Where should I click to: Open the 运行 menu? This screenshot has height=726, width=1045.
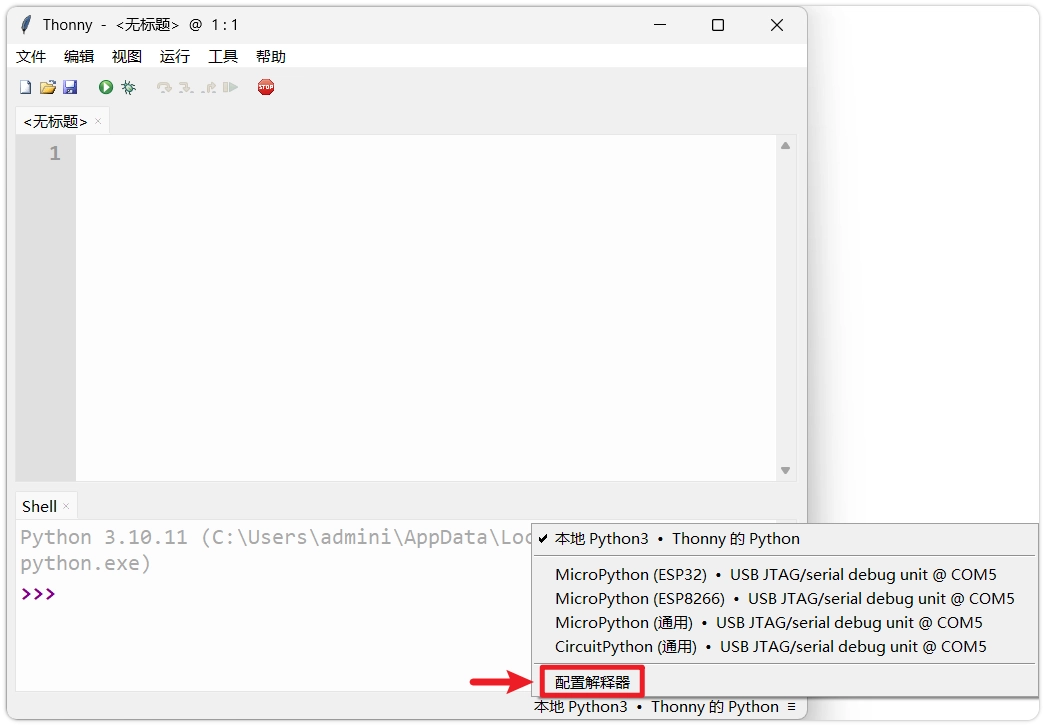coord(175,57)
